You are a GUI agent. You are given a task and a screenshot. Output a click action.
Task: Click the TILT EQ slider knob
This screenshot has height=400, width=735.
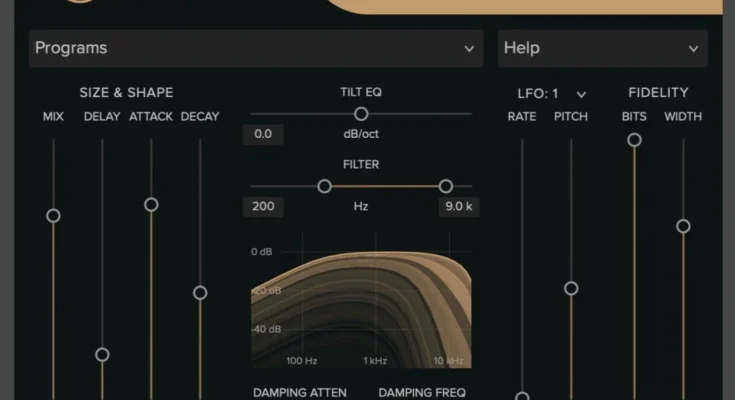(361, 114)
